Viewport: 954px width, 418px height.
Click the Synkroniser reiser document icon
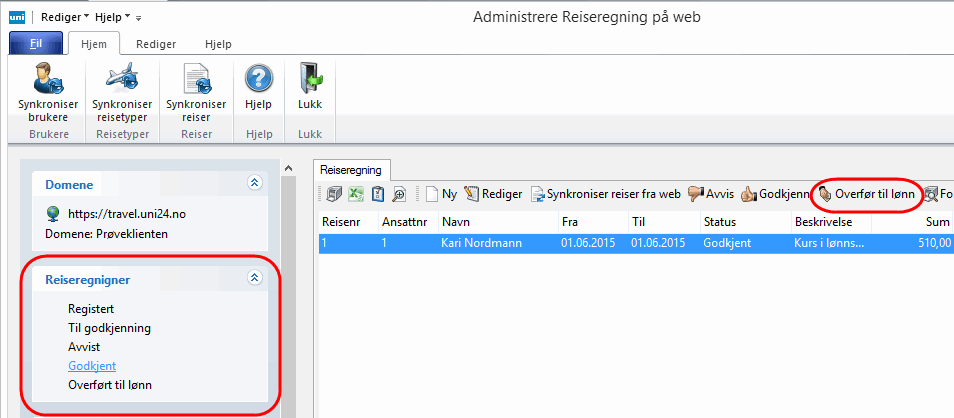point(196,80)
